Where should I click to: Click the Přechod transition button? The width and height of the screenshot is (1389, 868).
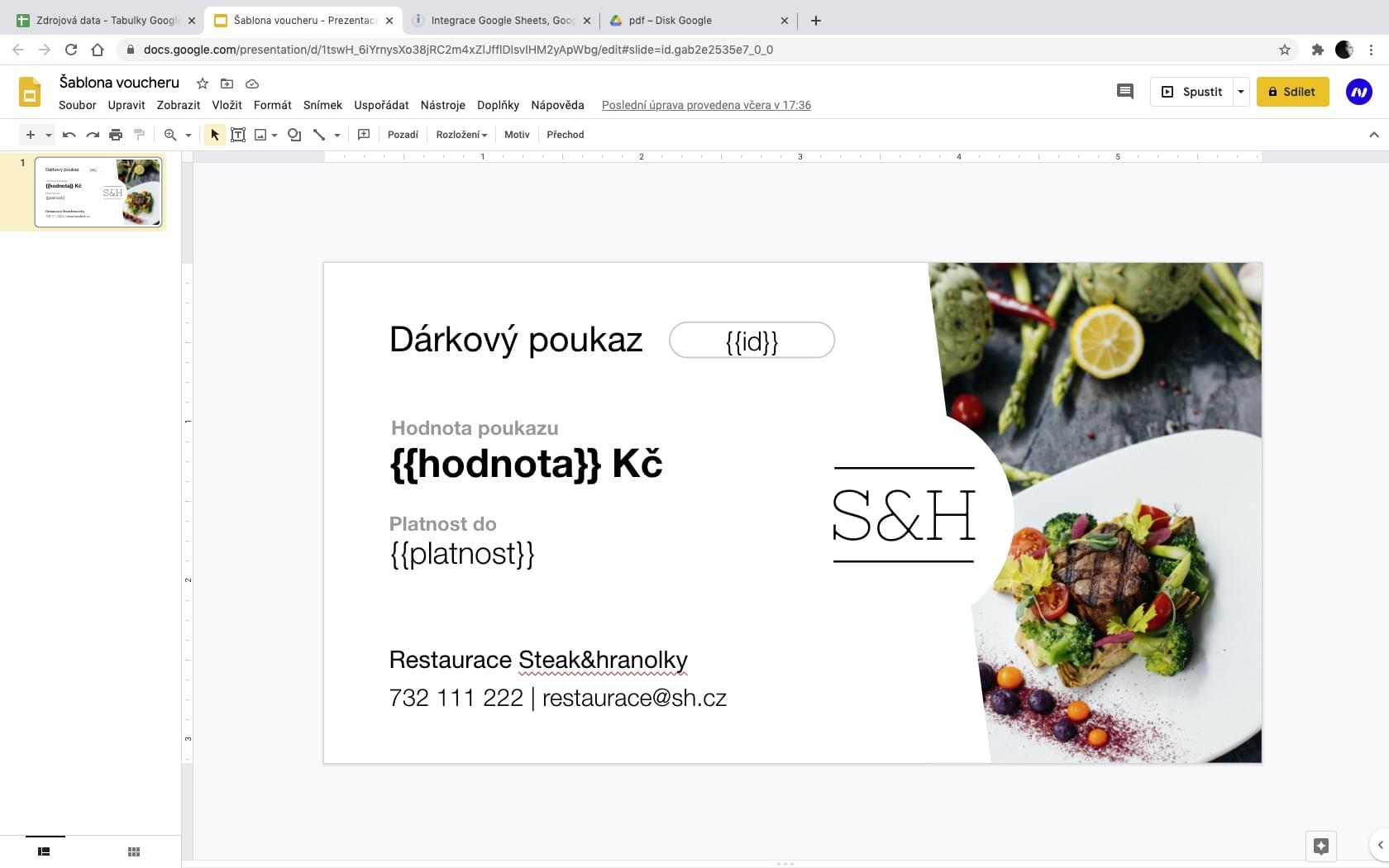[566, 135]
